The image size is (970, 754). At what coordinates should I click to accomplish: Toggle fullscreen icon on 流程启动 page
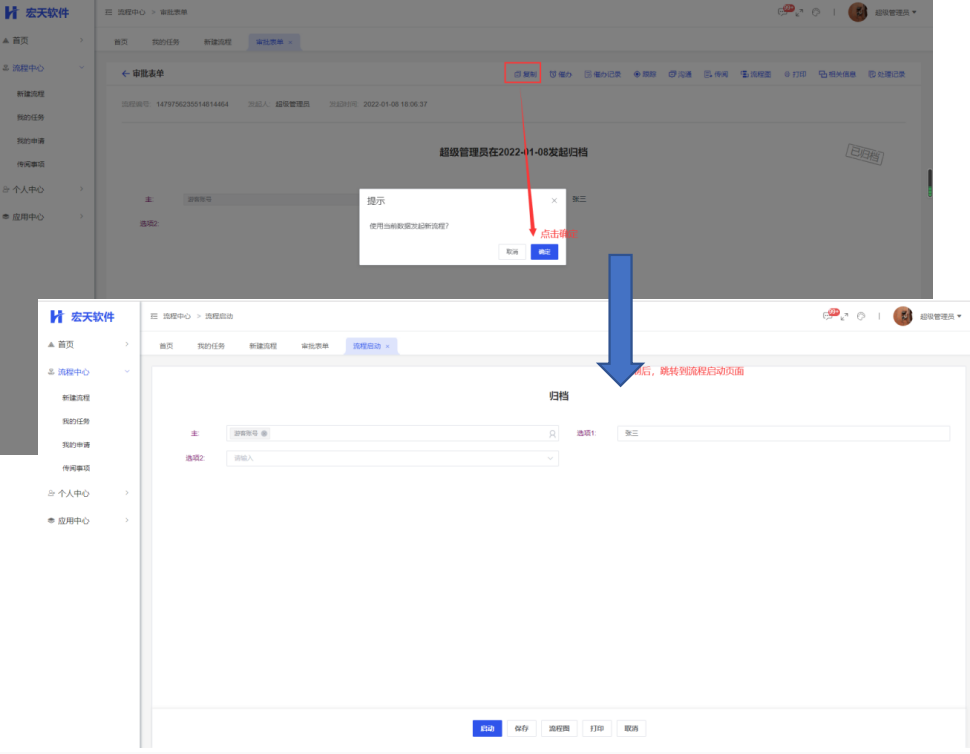(x=844, y=316)
